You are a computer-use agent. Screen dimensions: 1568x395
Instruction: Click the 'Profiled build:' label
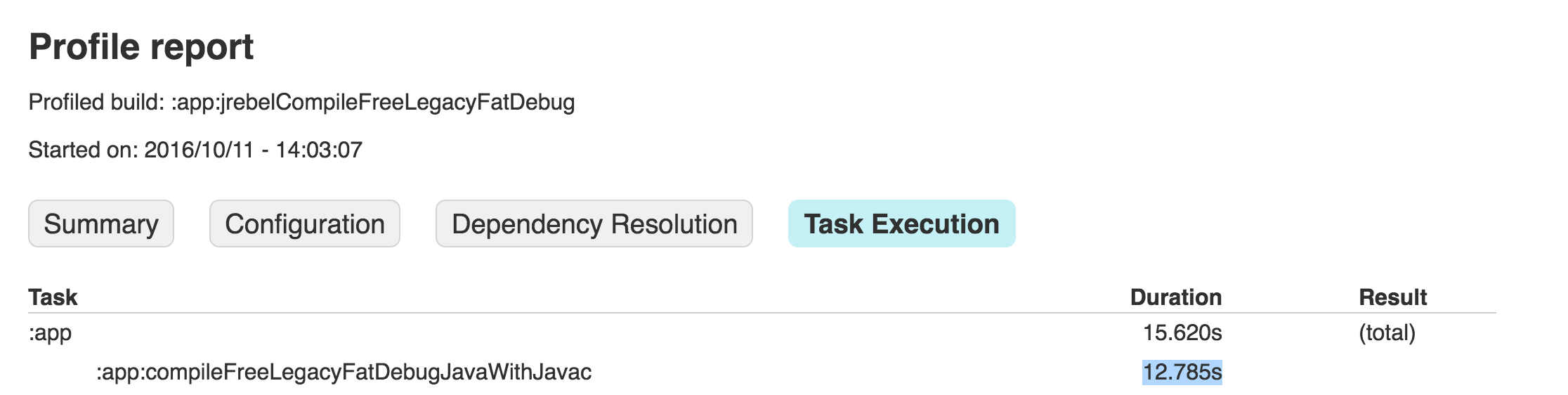[x=96, y=103]
